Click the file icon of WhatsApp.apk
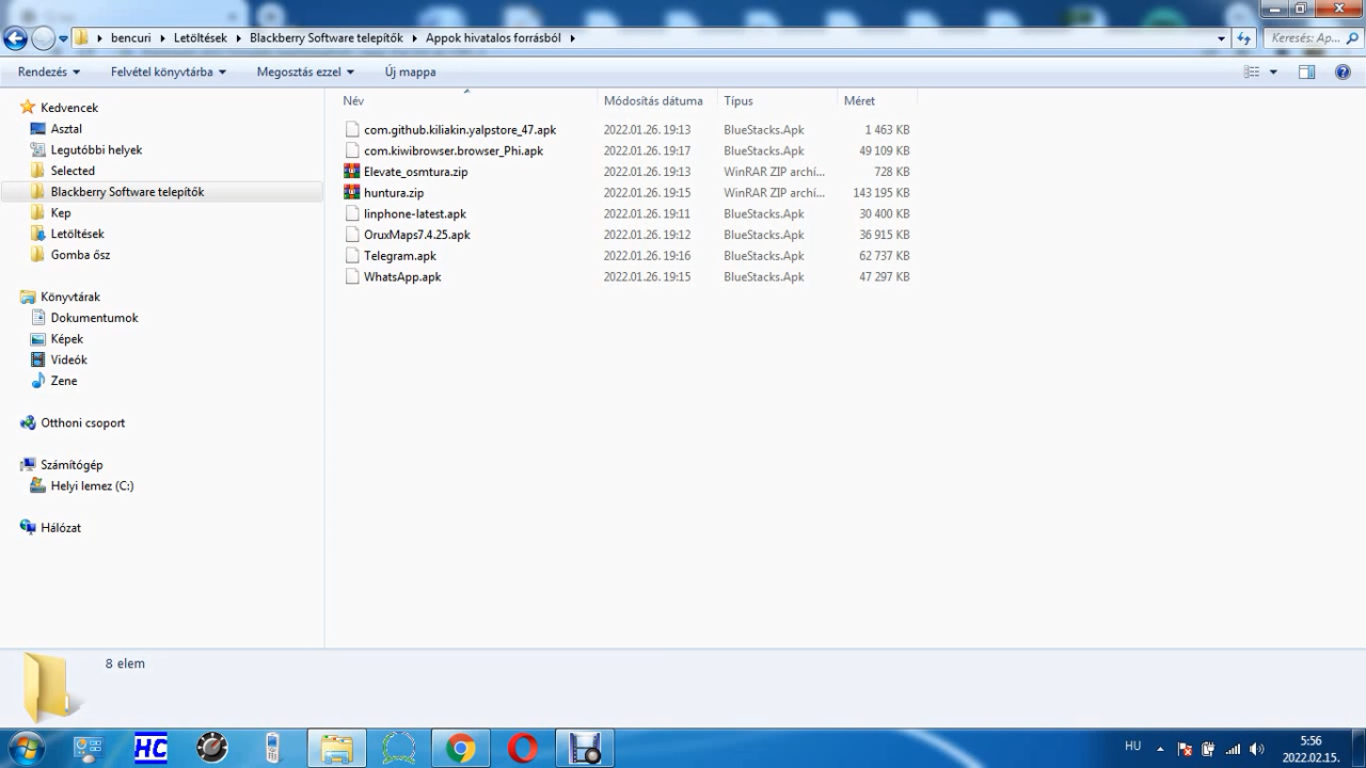Viewport: 1366px width, 768px height. point(351,277)
